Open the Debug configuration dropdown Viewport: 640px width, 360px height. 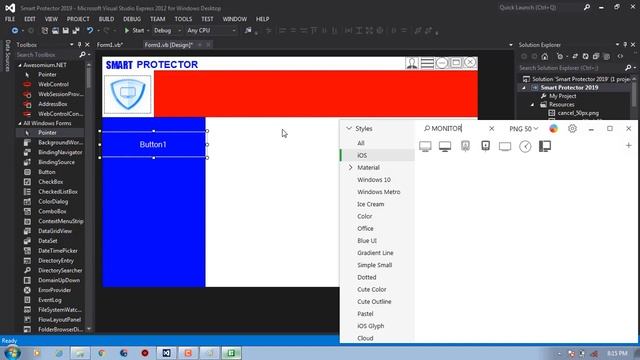(167, 31)
